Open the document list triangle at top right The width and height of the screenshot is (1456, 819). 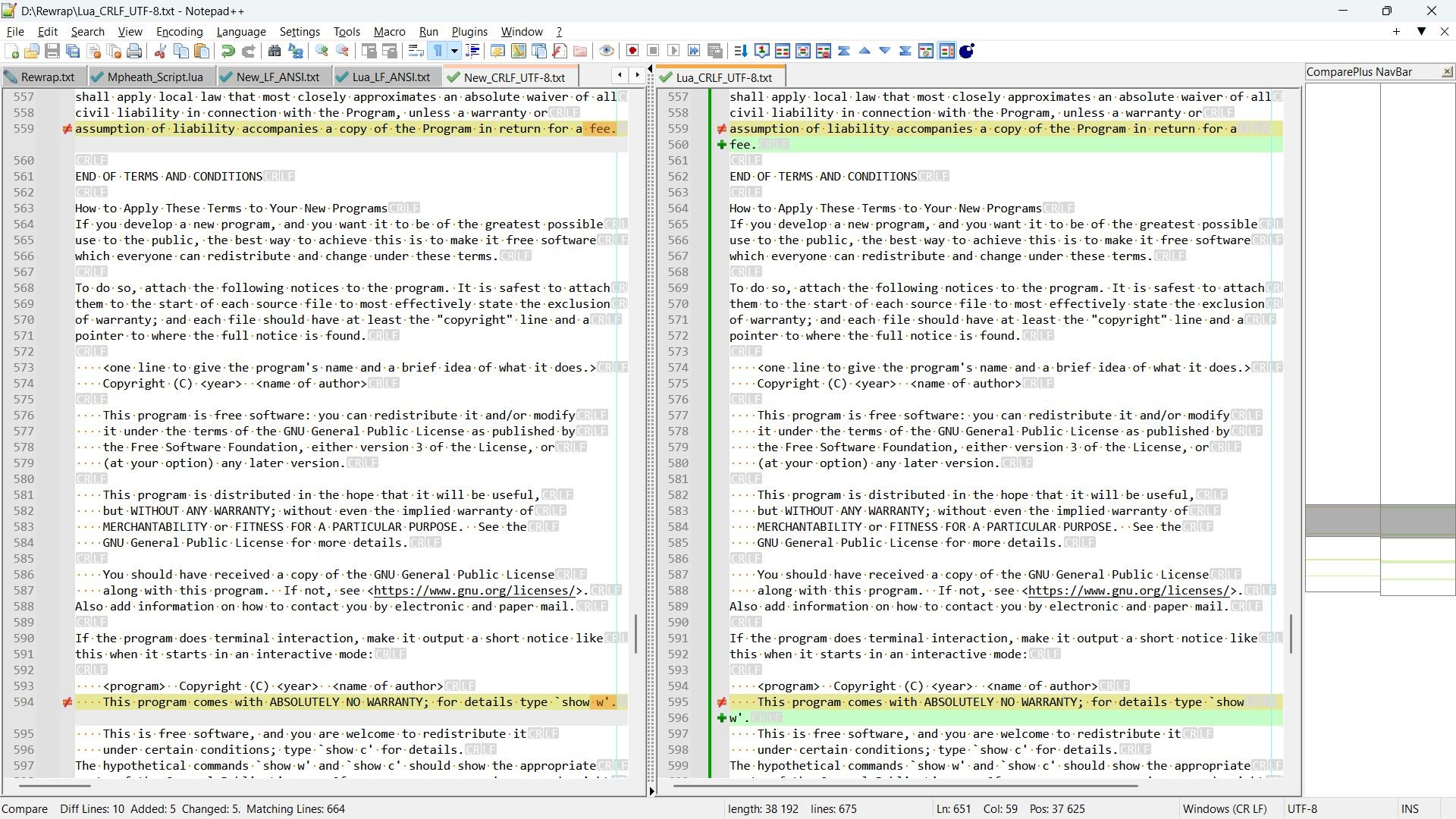pyautogui.click(x=1422, y=31)
